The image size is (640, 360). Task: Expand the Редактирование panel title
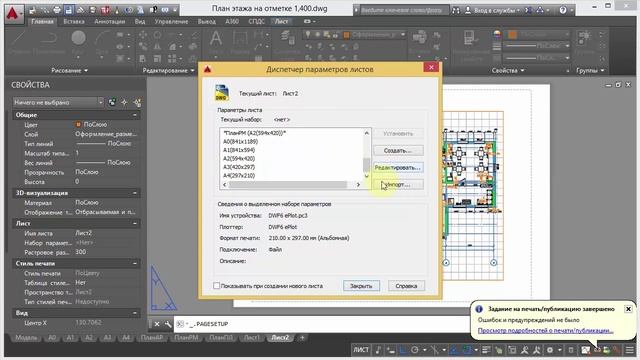coord(168,71)
